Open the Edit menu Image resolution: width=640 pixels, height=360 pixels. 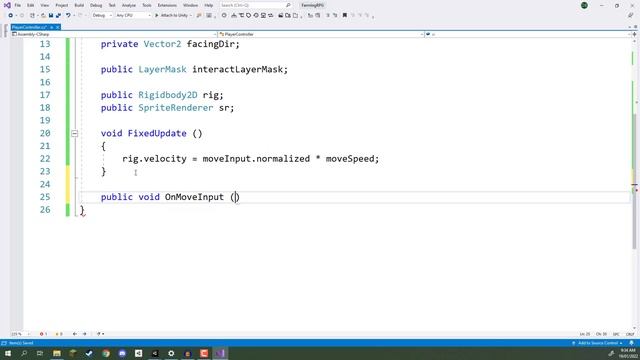point(31,5)
